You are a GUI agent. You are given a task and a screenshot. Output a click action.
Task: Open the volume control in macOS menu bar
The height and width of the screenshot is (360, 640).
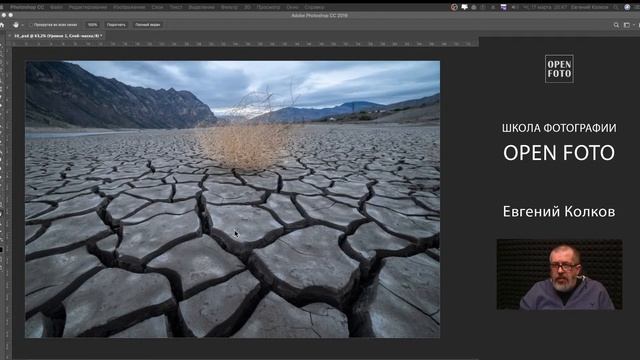tap(514, 7)
